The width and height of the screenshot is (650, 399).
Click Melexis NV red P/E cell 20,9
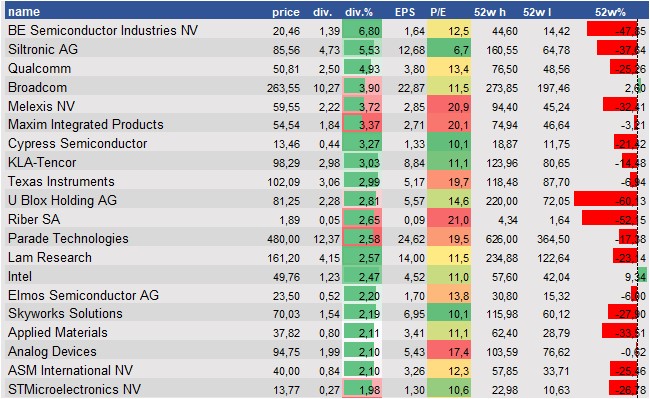coord(449,106)
